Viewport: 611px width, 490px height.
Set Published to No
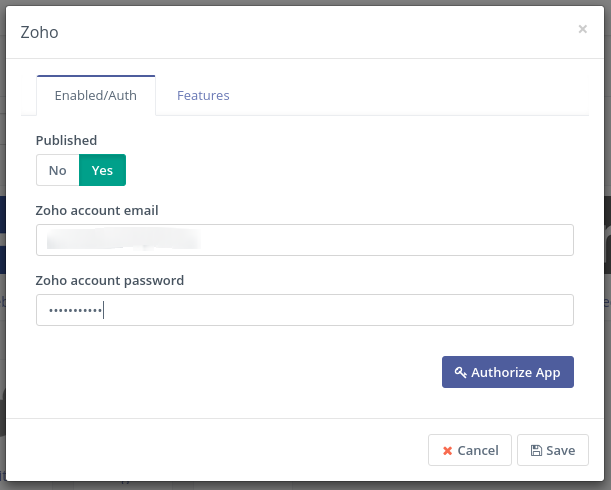coord(58,170)
